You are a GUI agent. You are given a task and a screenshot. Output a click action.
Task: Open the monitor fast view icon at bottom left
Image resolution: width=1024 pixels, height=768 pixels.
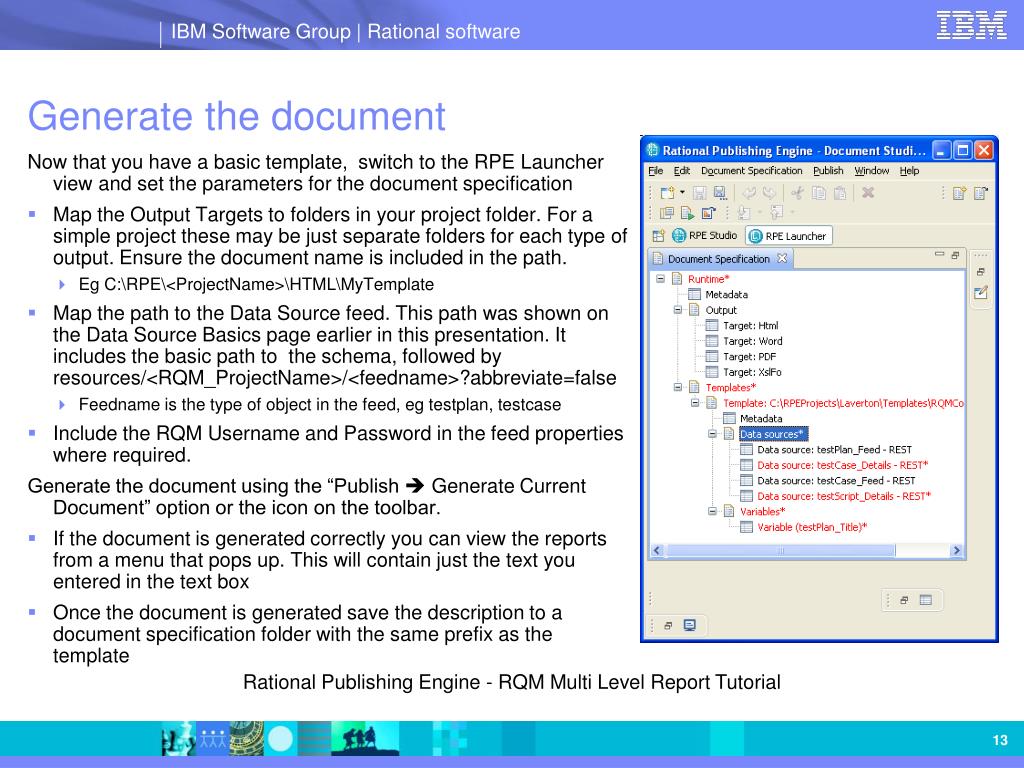click(689, 626)
